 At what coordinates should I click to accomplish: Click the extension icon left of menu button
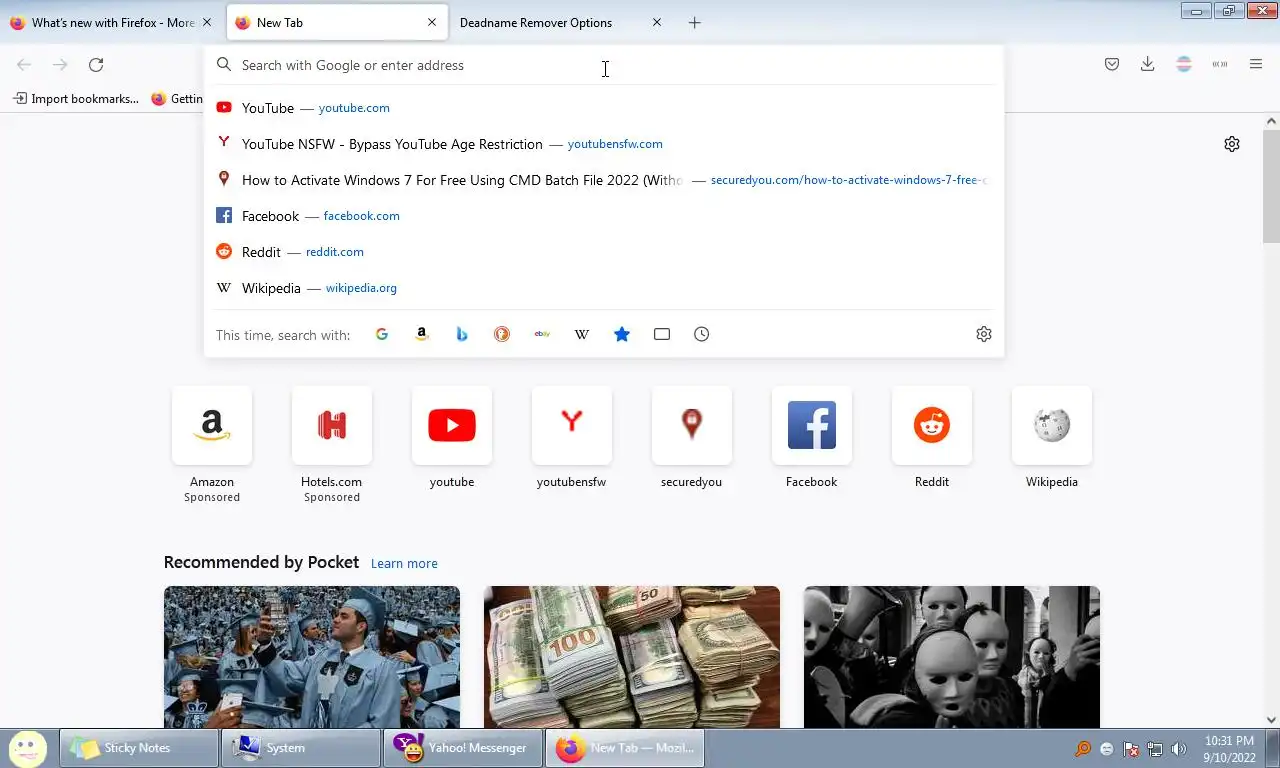coord(1220,64)
